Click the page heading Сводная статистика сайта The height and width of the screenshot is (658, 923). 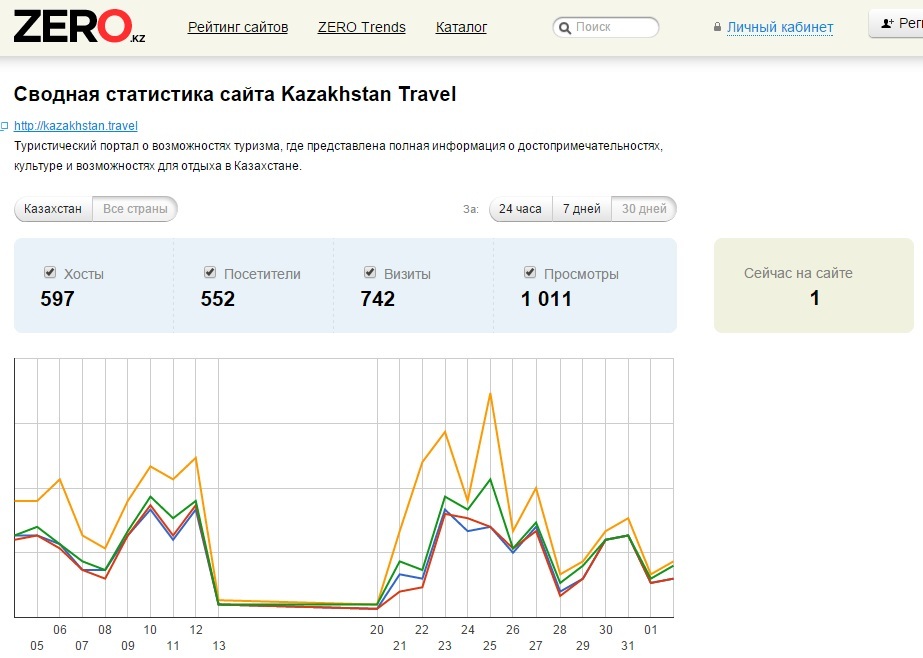click(235, 94)
